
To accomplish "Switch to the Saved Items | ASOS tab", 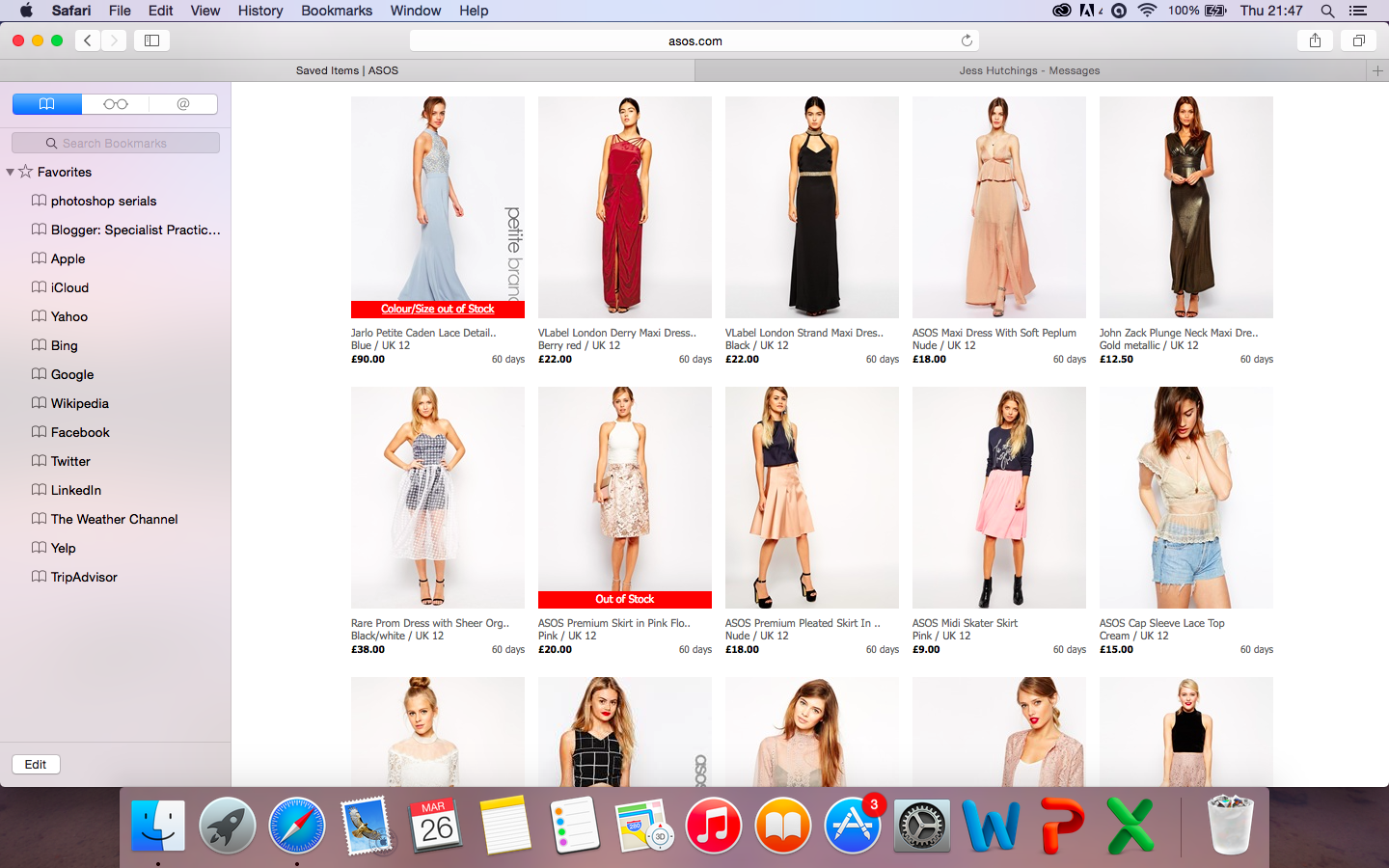I will point(347,70).
